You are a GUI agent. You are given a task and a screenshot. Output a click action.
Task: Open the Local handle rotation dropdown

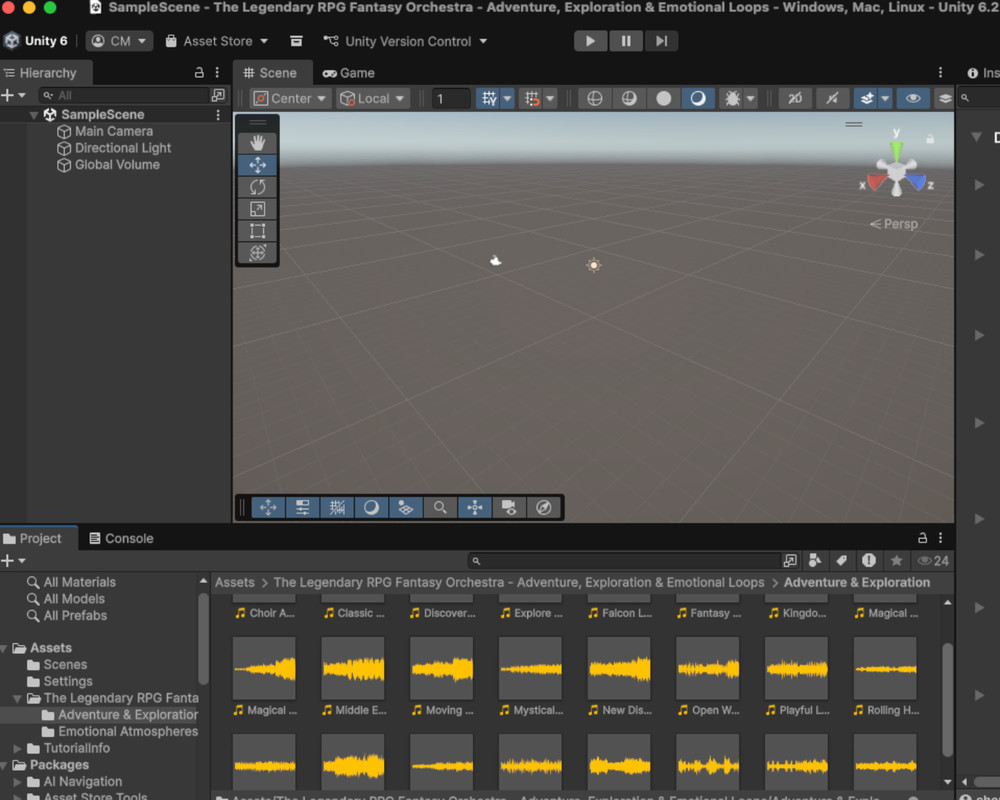pyautogui.click(x=373, y=98)
